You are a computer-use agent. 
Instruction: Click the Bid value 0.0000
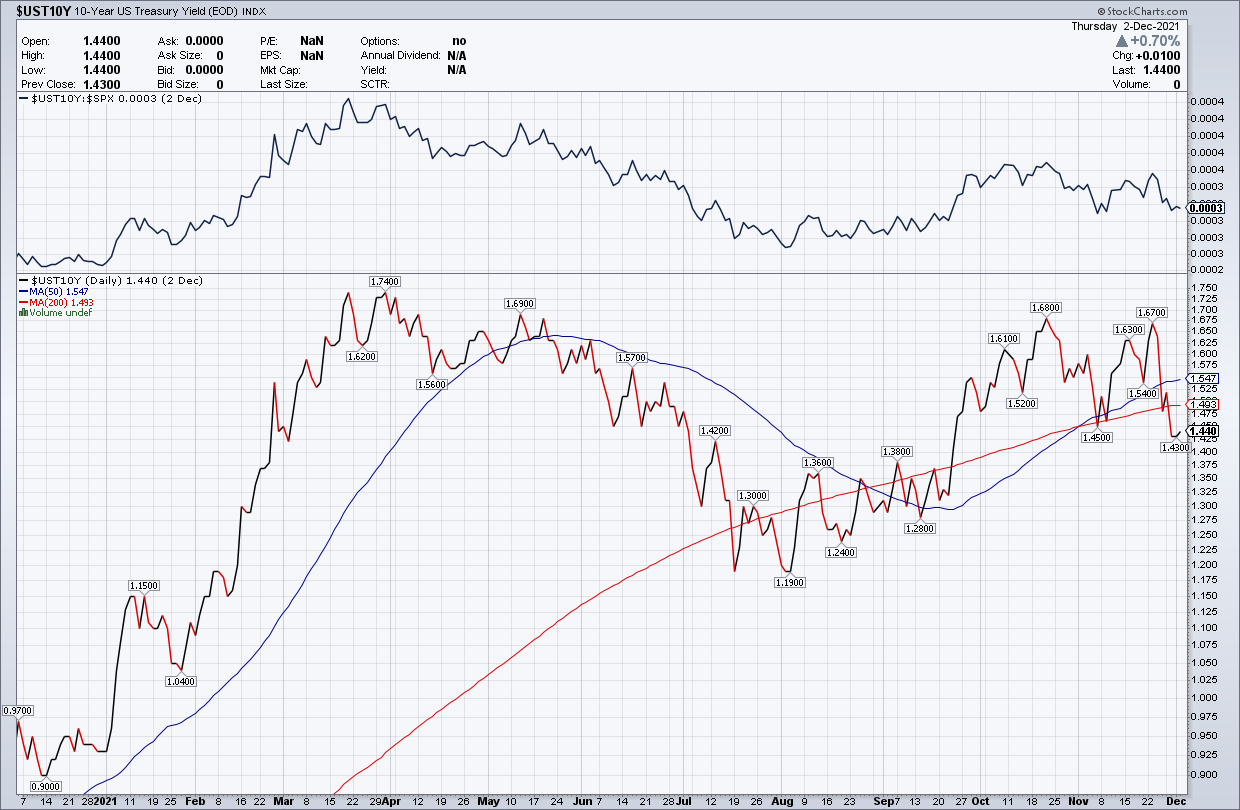(x=206, y=70)
